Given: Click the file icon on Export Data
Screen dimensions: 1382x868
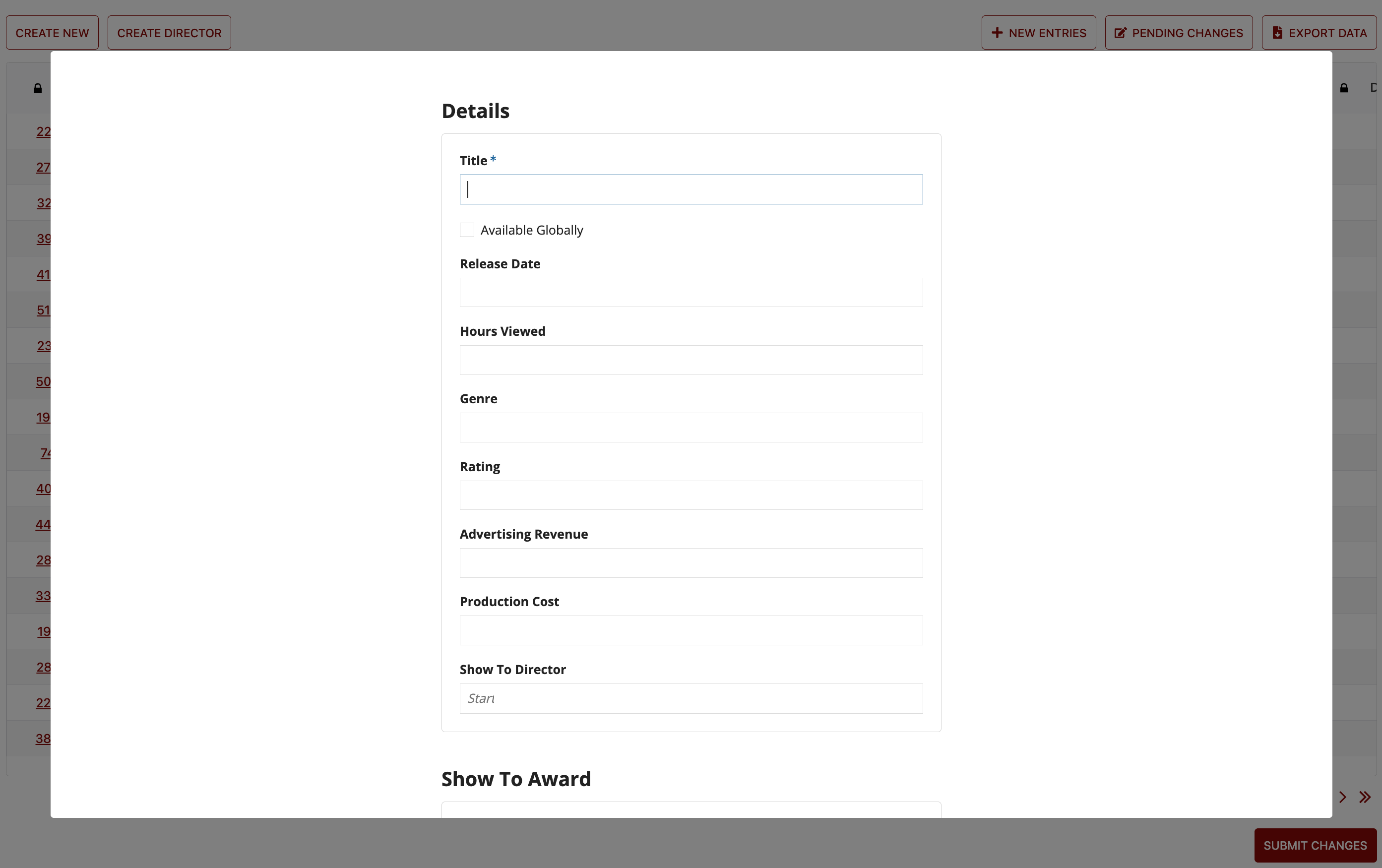Looking at the screenshot, I should 1277,33.
